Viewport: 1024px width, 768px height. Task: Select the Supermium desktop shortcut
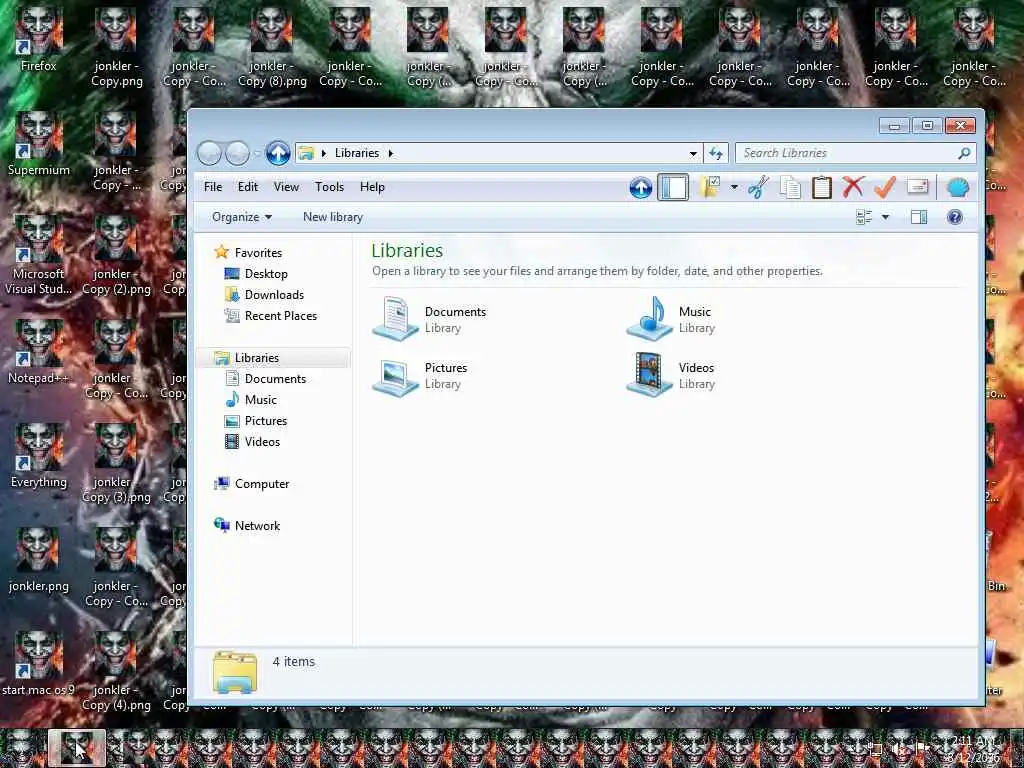pyautogui.click(x=39, y=144)
